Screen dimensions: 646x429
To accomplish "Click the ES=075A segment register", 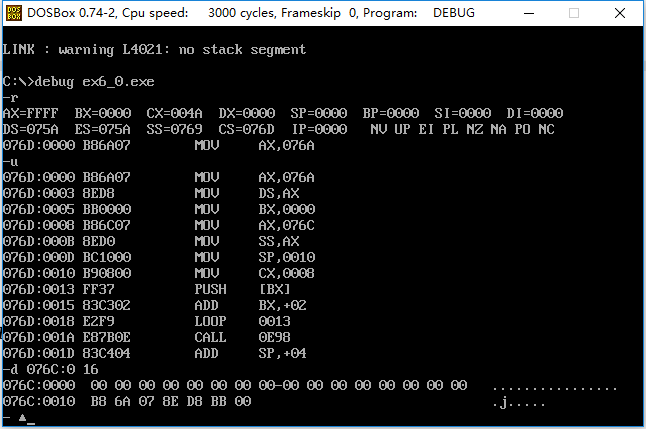I will (103, 129).
